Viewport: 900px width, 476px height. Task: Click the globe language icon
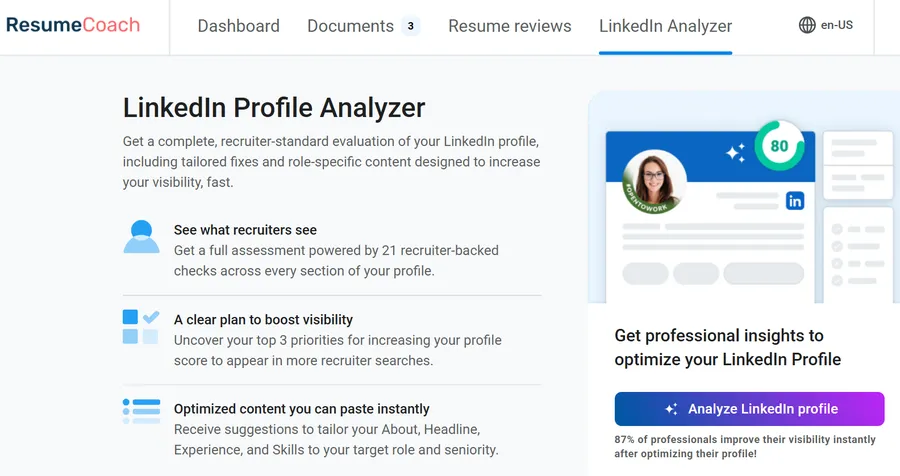pos(807,26)
